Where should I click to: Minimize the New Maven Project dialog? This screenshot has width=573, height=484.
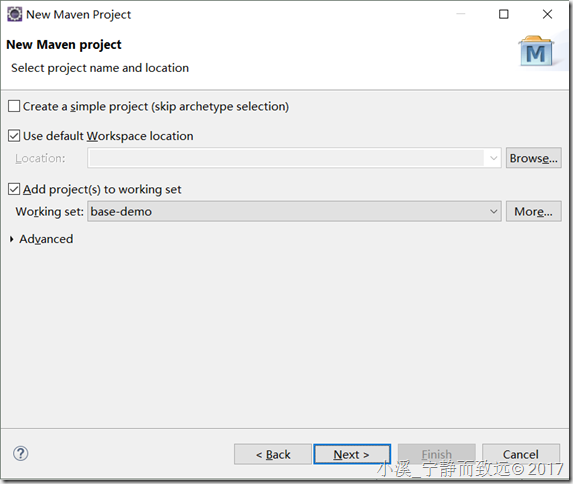[x=461, y=14]
